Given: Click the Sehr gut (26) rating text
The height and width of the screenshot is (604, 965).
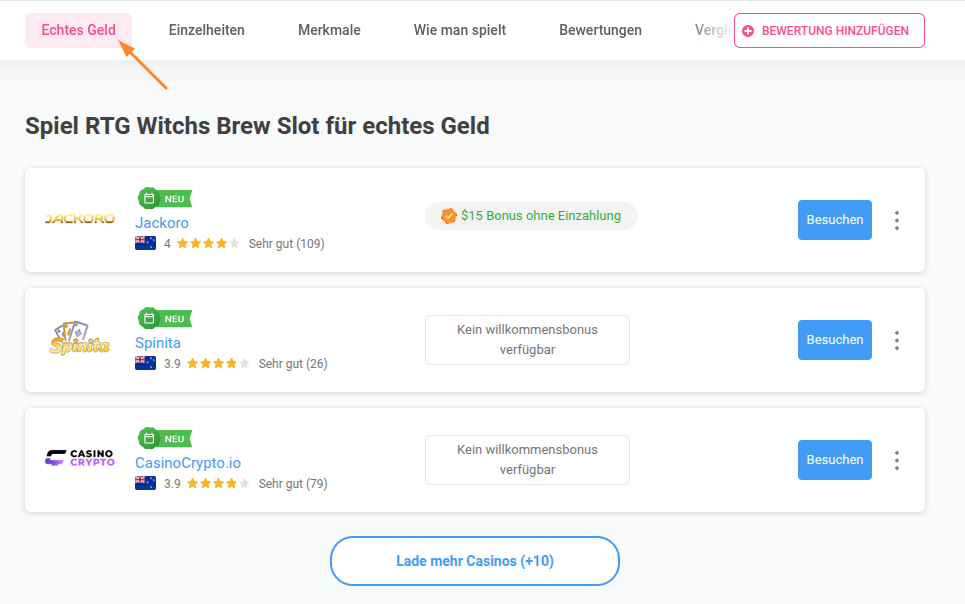Looking at the screenshot, I should 293,364.
